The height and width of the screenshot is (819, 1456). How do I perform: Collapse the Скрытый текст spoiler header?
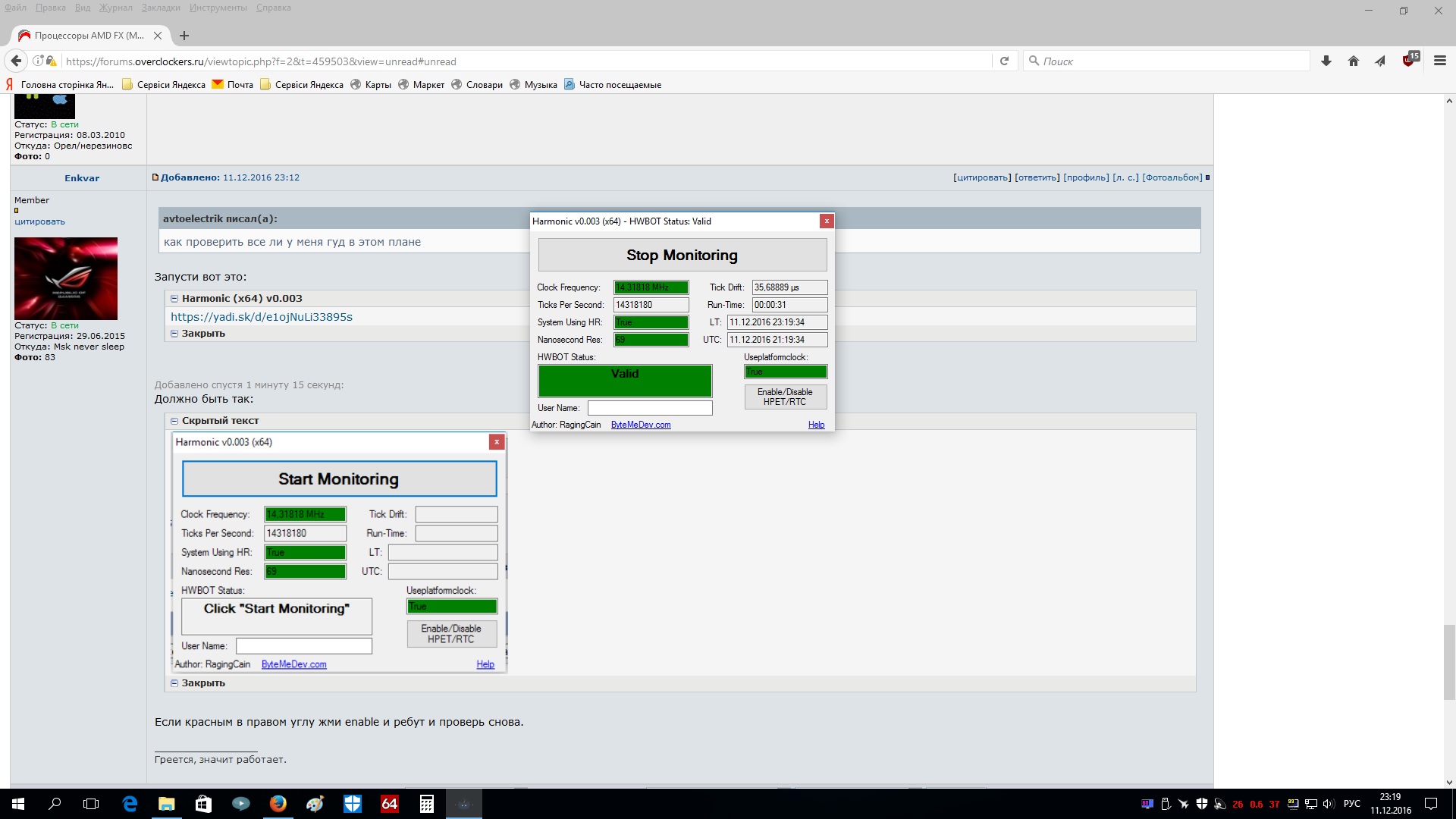tap(220, 420)
